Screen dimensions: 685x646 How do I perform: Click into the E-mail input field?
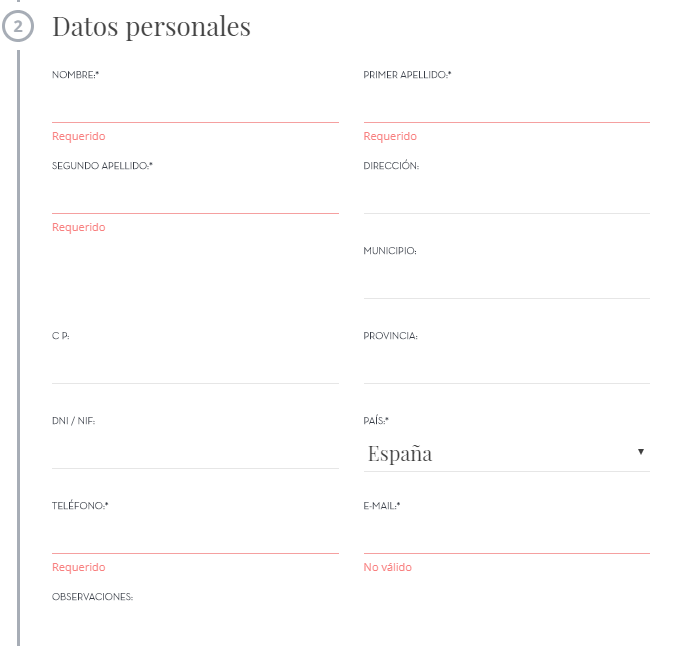[506, 538]
